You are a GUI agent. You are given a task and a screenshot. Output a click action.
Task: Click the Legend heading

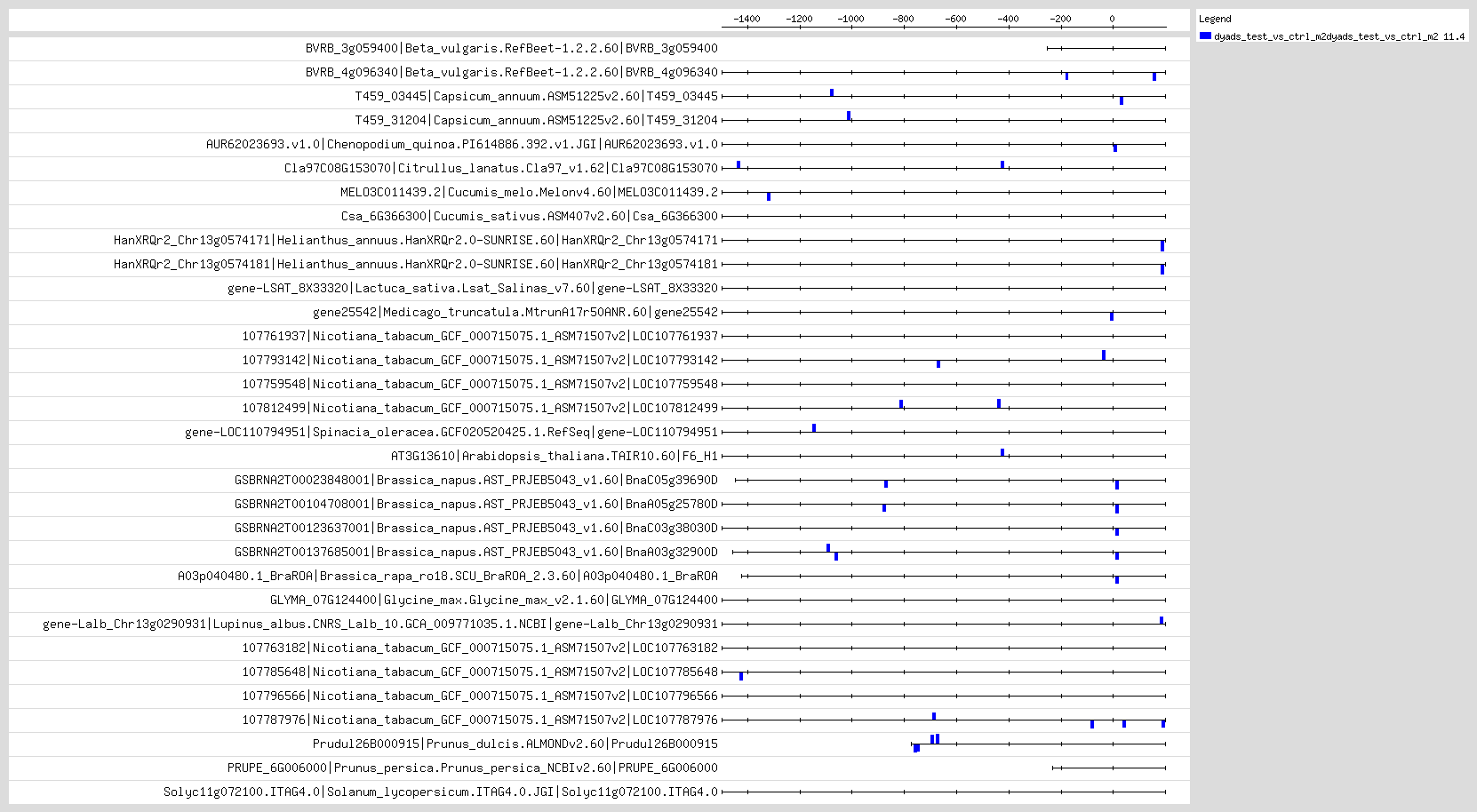pos(1215,19)
